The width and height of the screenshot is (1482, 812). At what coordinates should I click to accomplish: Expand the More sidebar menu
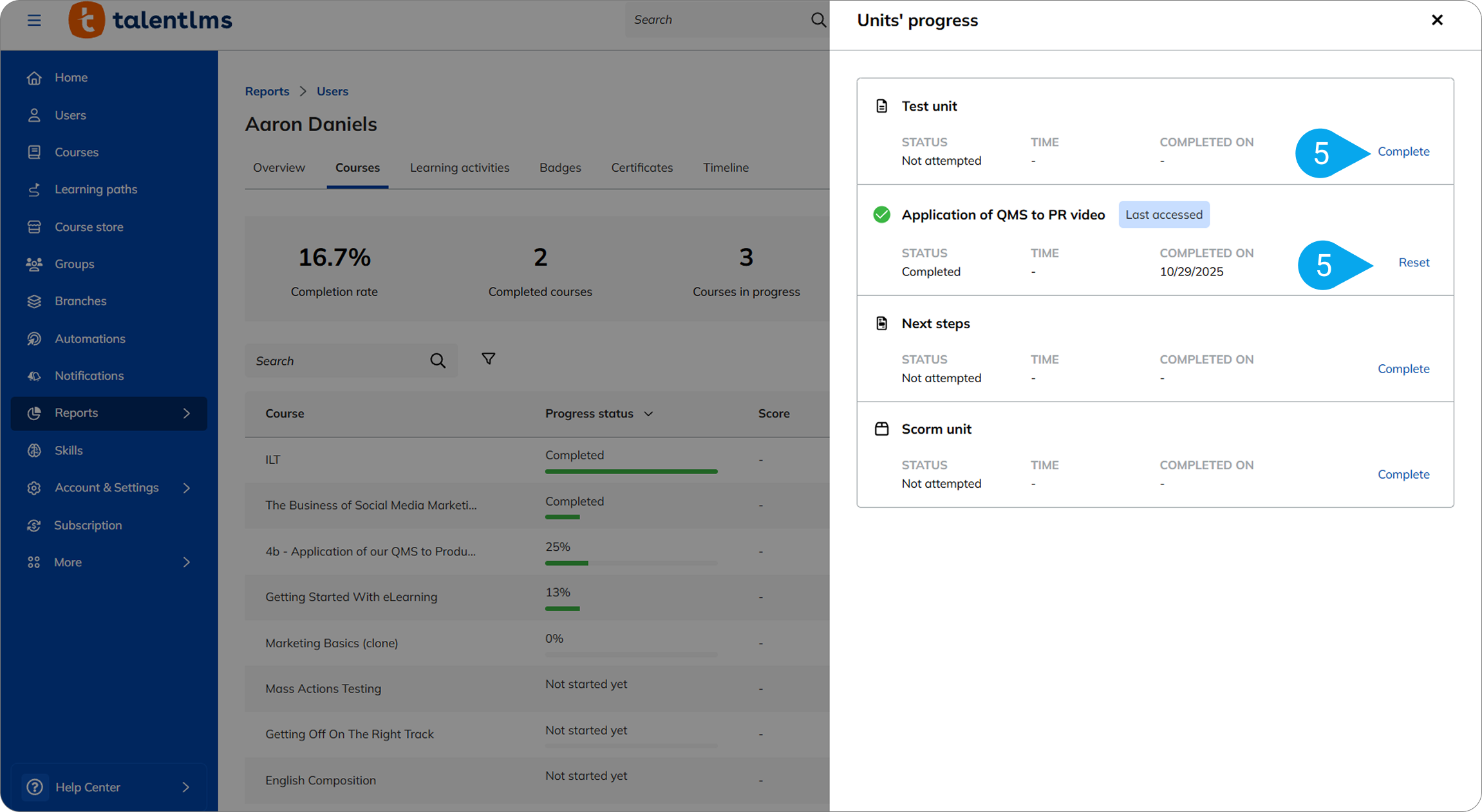[x=187, y=562]
